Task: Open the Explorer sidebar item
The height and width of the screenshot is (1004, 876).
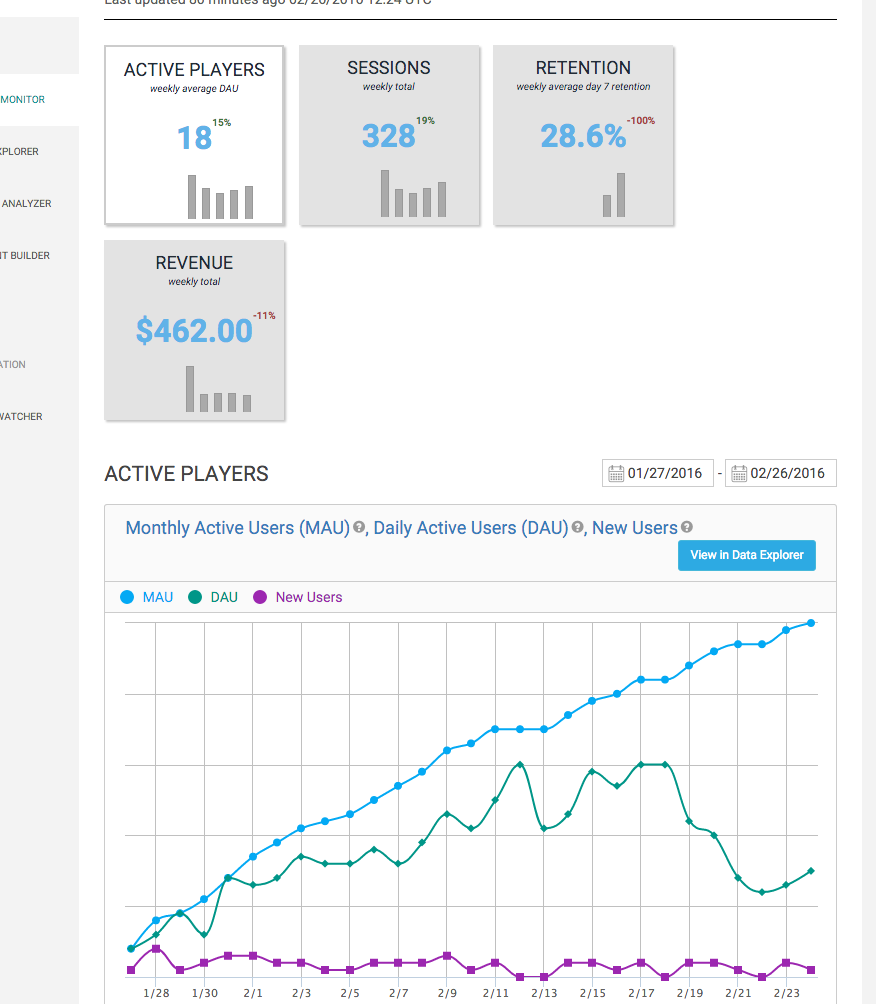Action: point(19,152)
